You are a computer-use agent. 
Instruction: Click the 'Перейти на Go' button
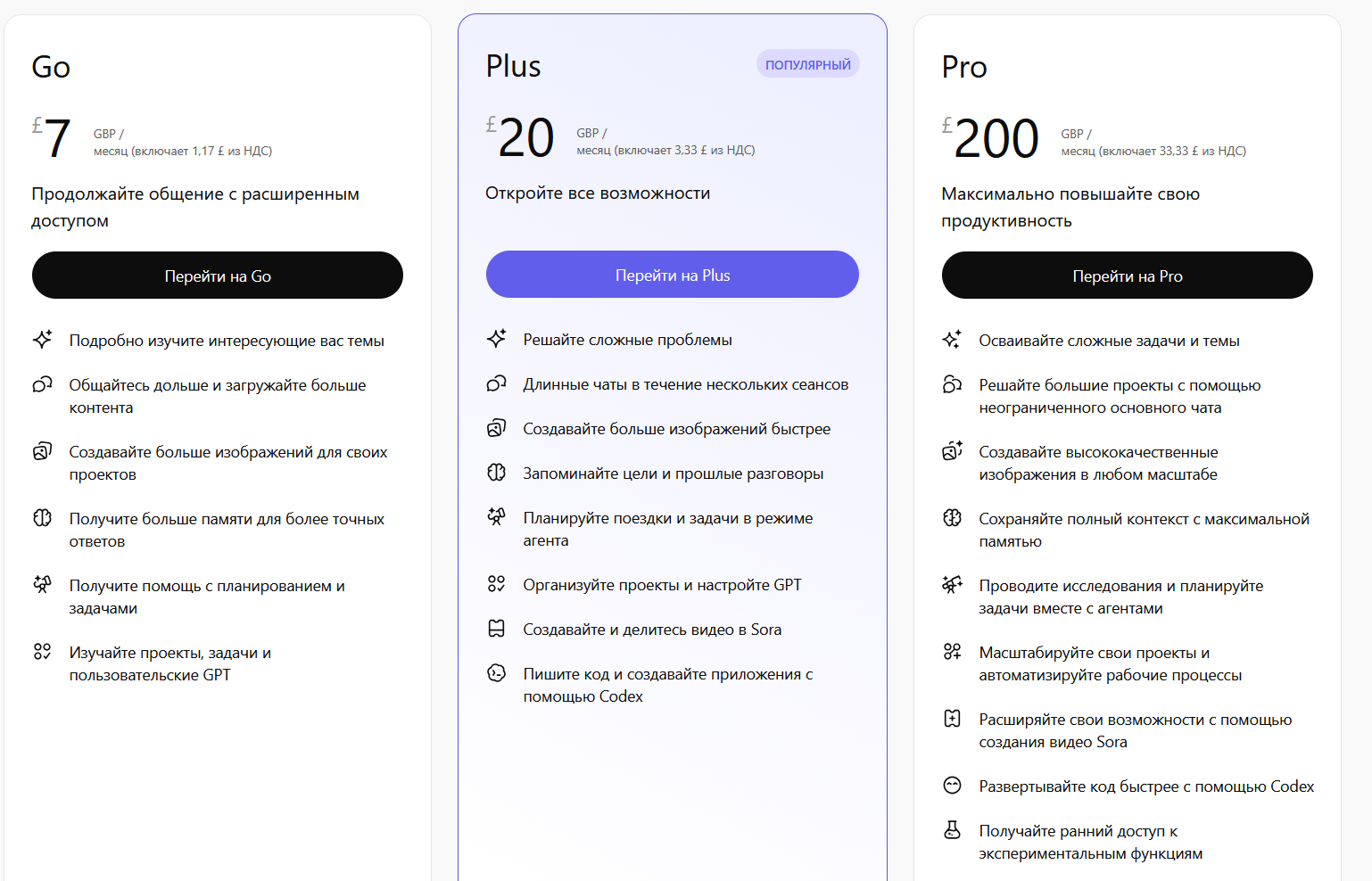click(218, 276)
